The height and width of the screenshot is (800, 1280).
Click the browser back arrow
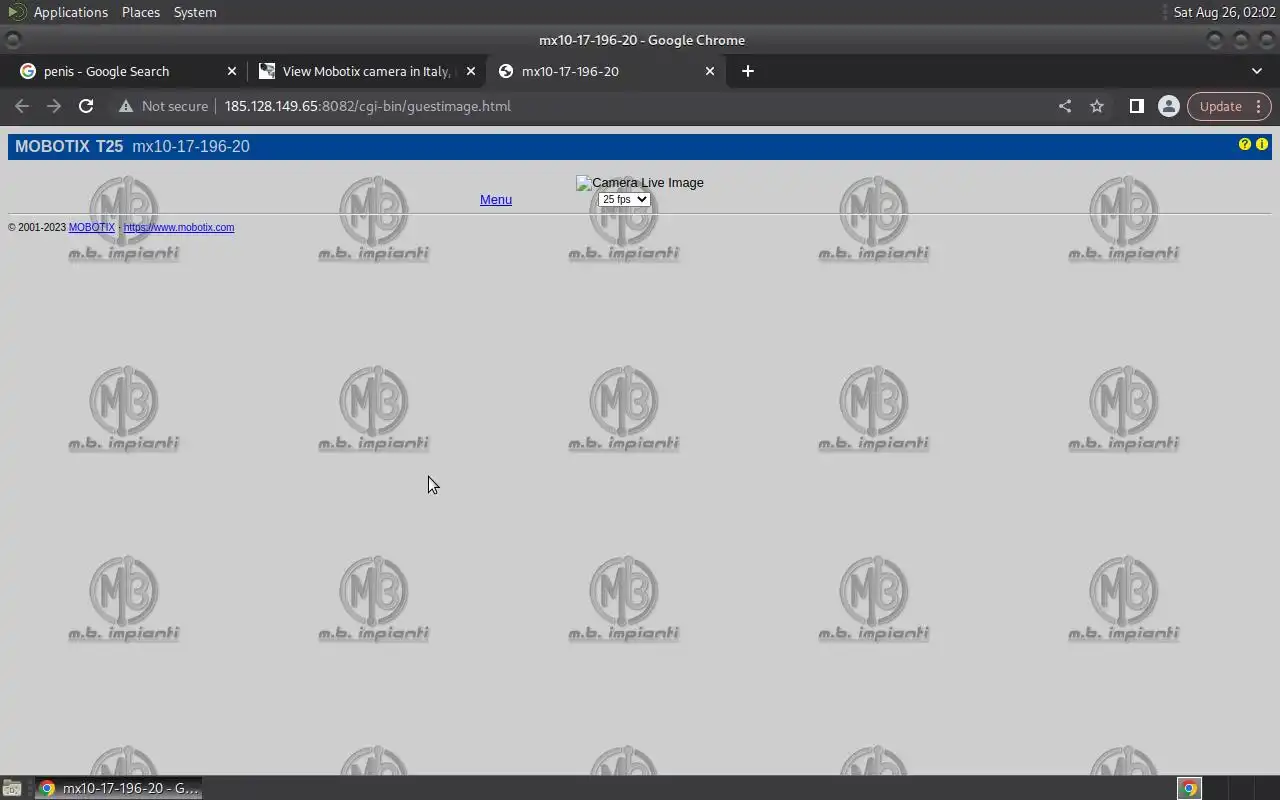[22, 106]
